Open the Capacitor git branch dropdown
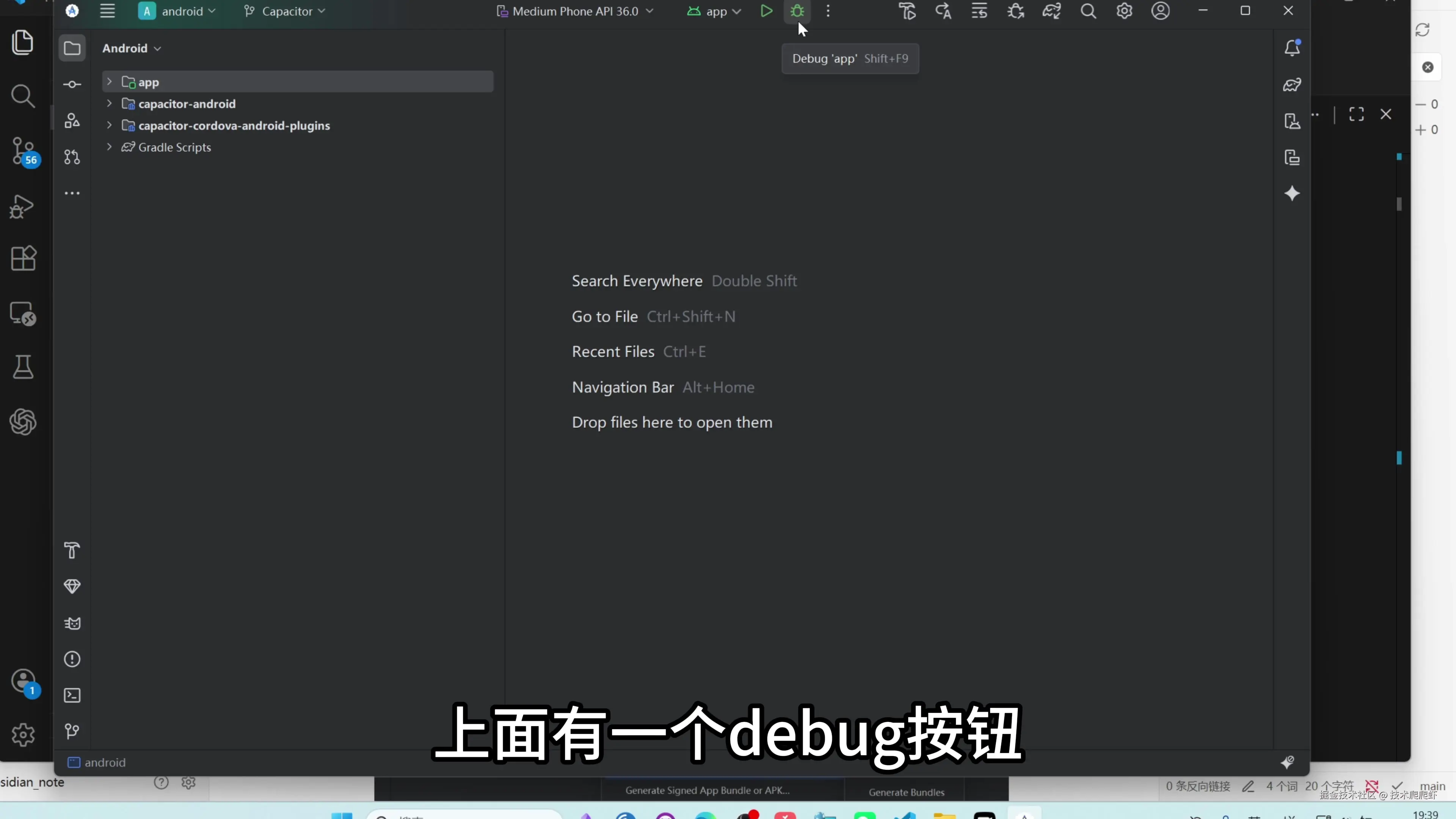This screenshot has width=1456, height=819. 285,11
